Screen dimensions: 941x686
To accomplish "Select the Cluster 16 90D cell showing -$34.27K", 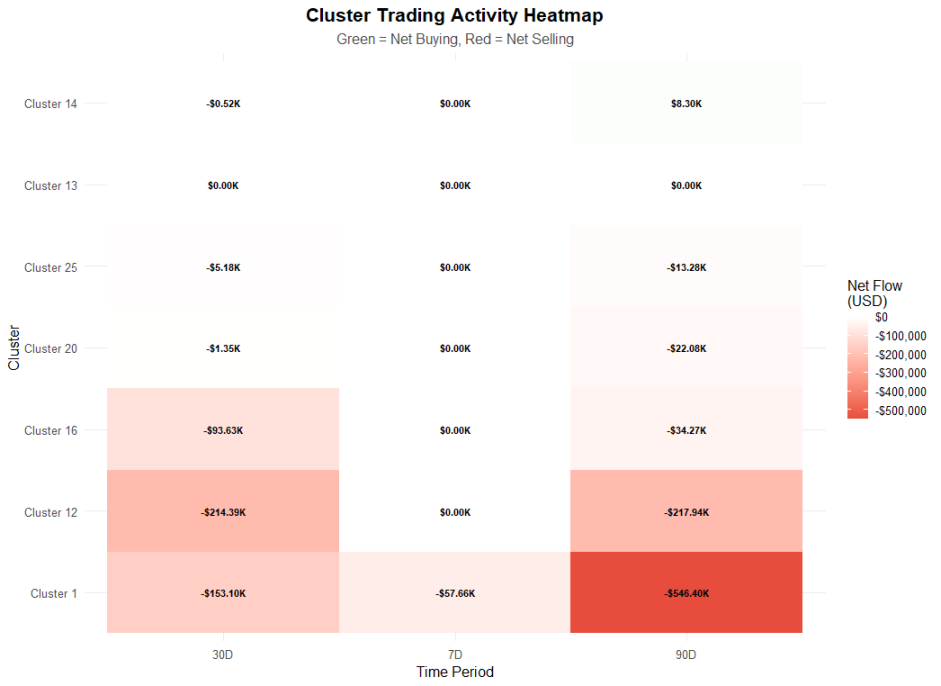I will click(x=686, y=430).
